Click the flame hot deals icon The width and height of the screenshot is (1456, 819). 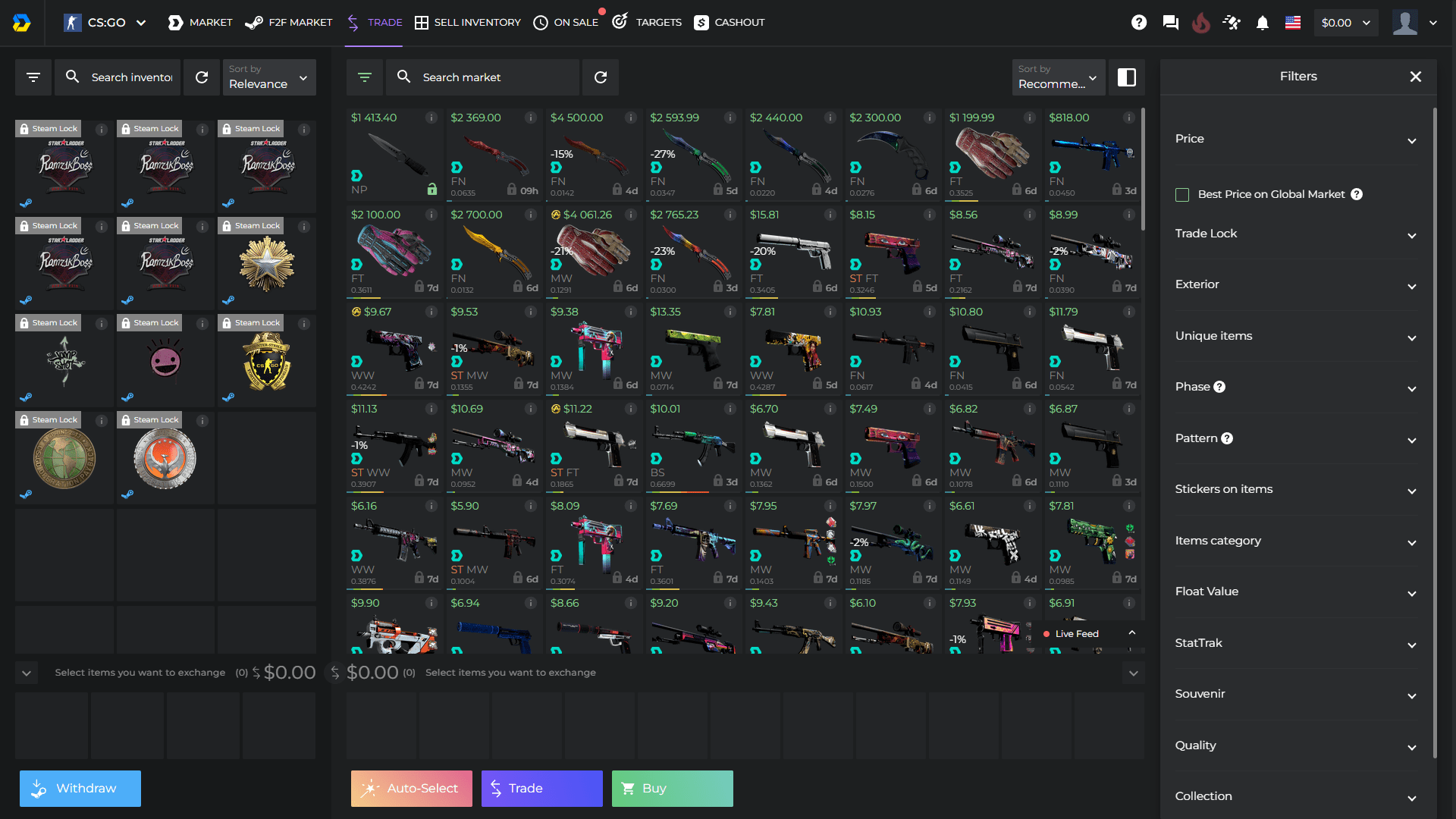1201,22
